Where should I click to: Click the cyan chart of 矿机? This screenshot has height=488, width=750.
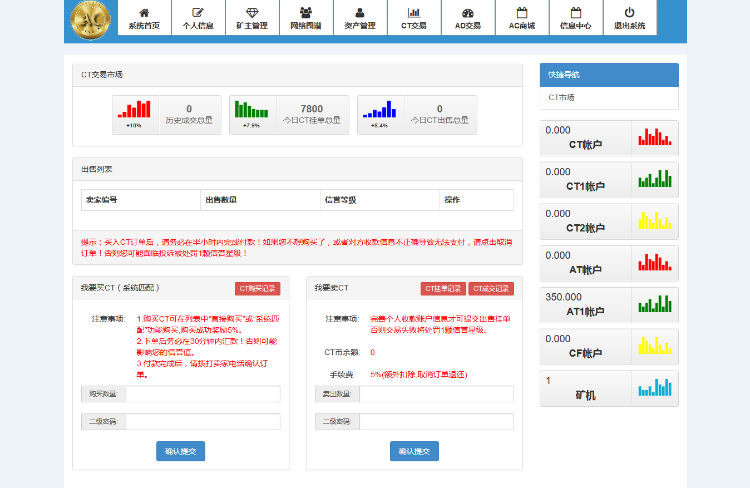(655, 388)
